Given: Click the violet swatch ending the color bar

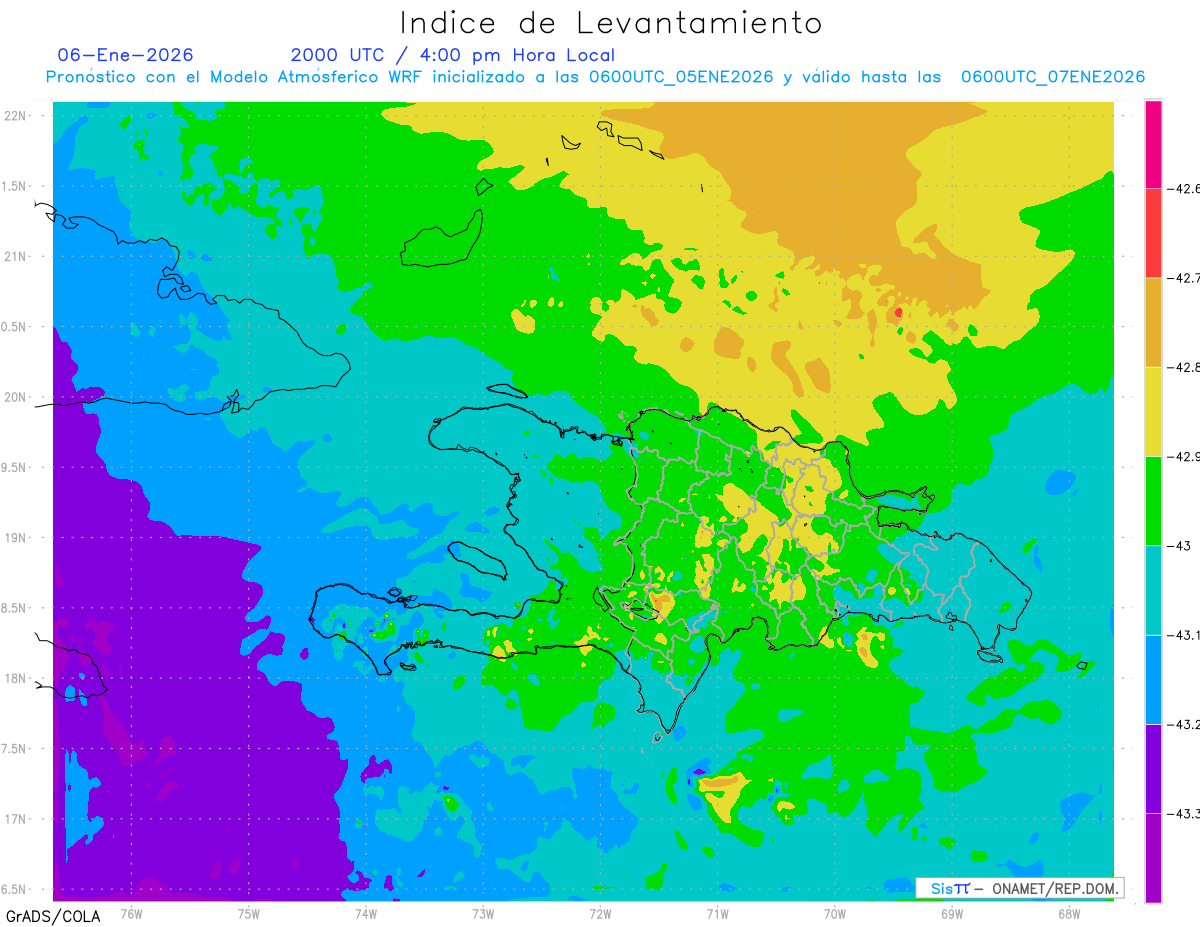Looking at the screenshot, I should [x=1153, y=857].
